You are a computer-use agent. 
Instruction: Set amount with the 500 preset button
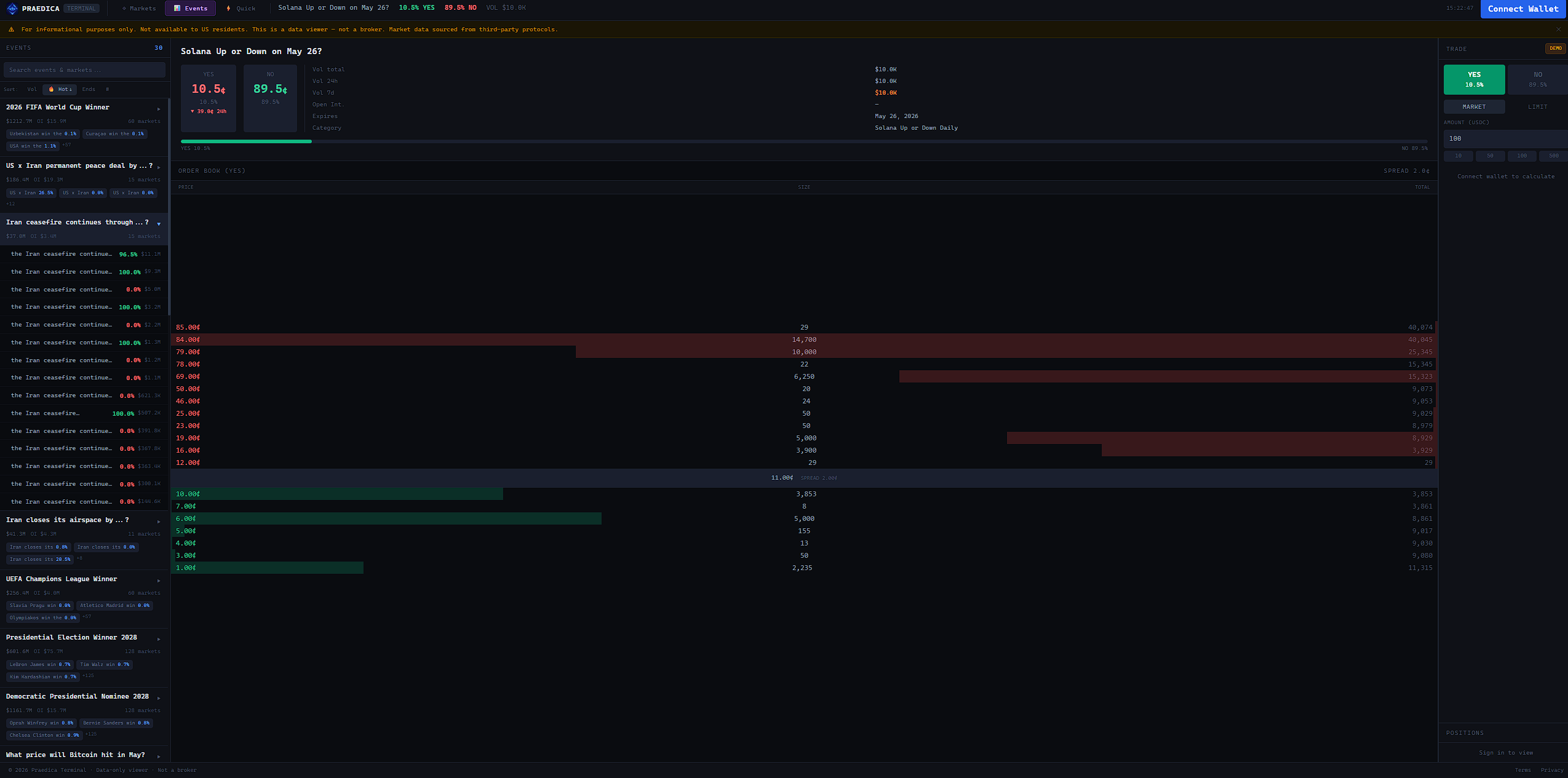click(x=1553, y=156)
